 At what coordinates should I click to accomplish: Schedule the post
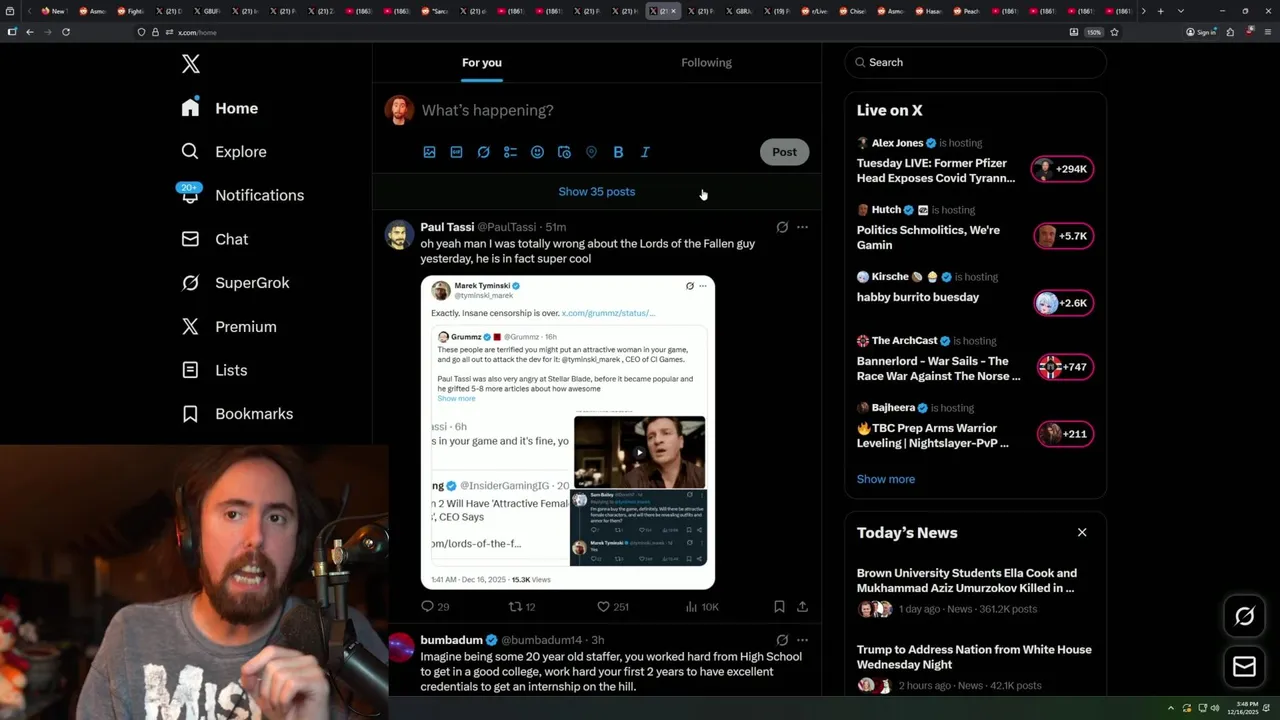564,152
